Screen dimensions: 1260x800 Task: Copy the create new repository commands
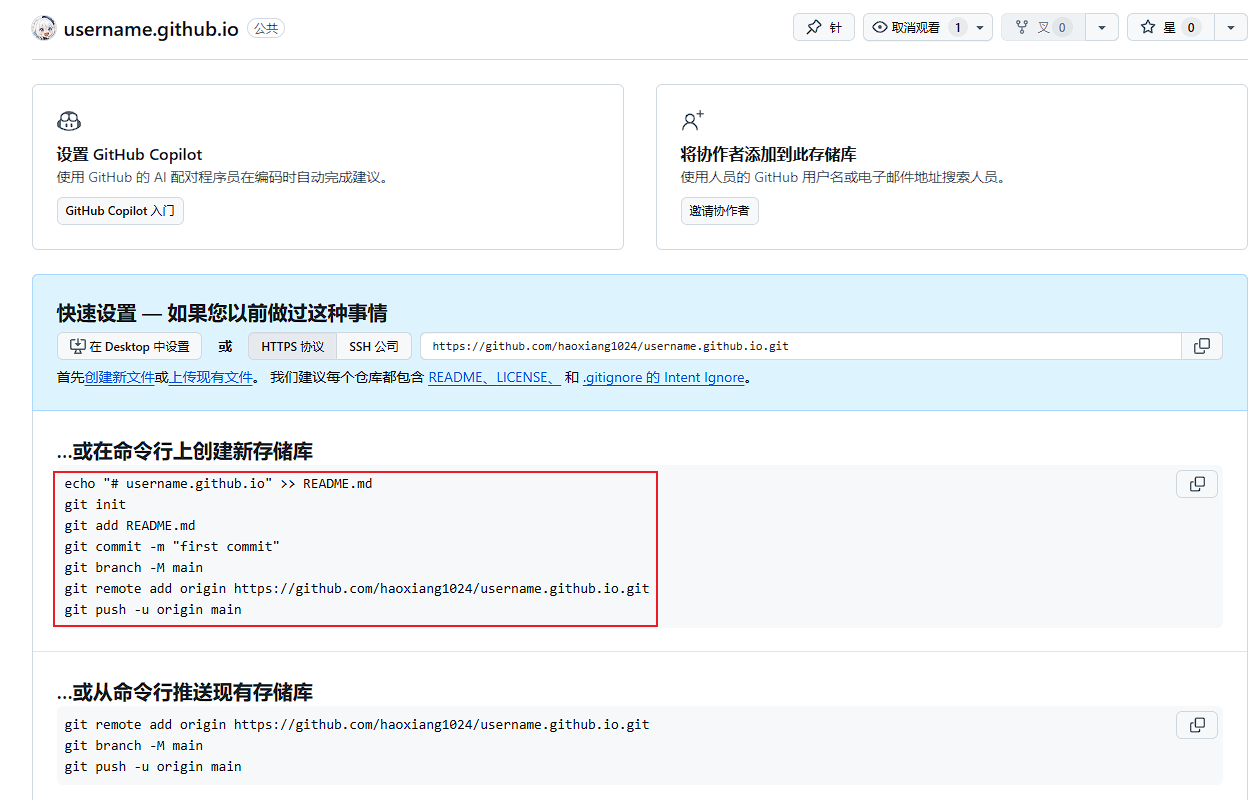click(1197, 484)
